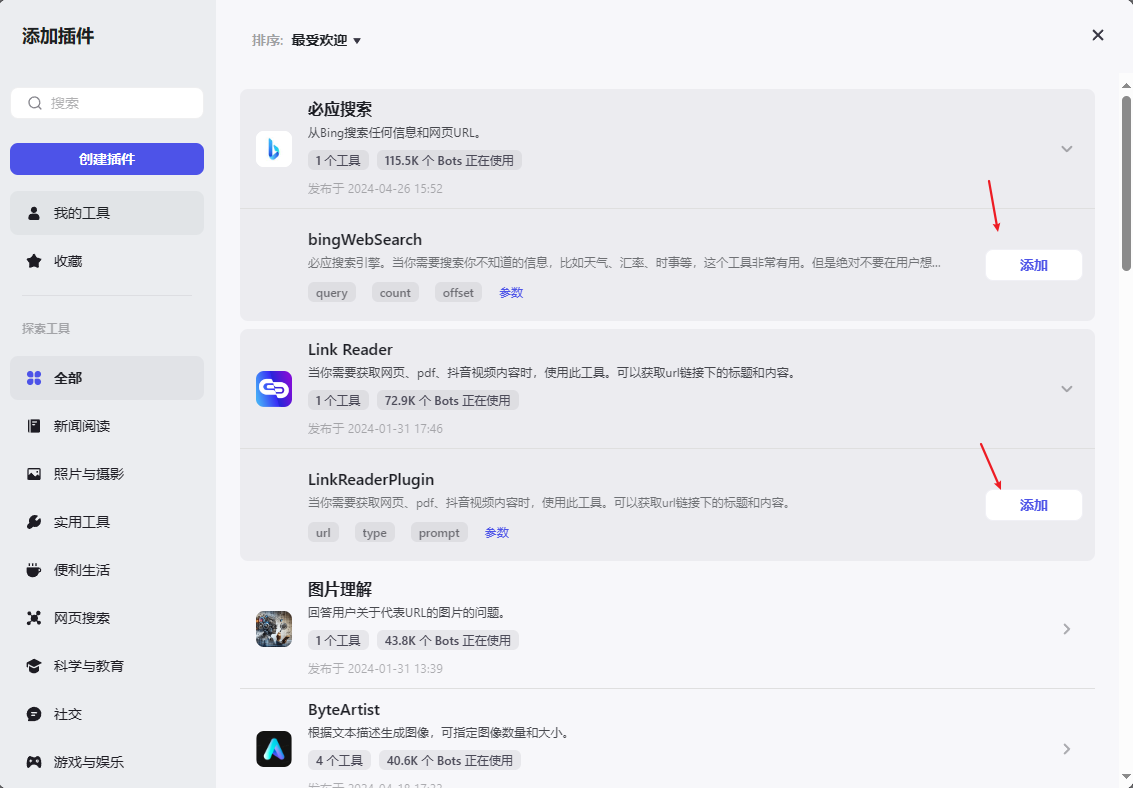Click the 发布于 2024-01-31 13:39 date
The width and height of the screenshot is (1133, 788).
(x=375, y=668)
